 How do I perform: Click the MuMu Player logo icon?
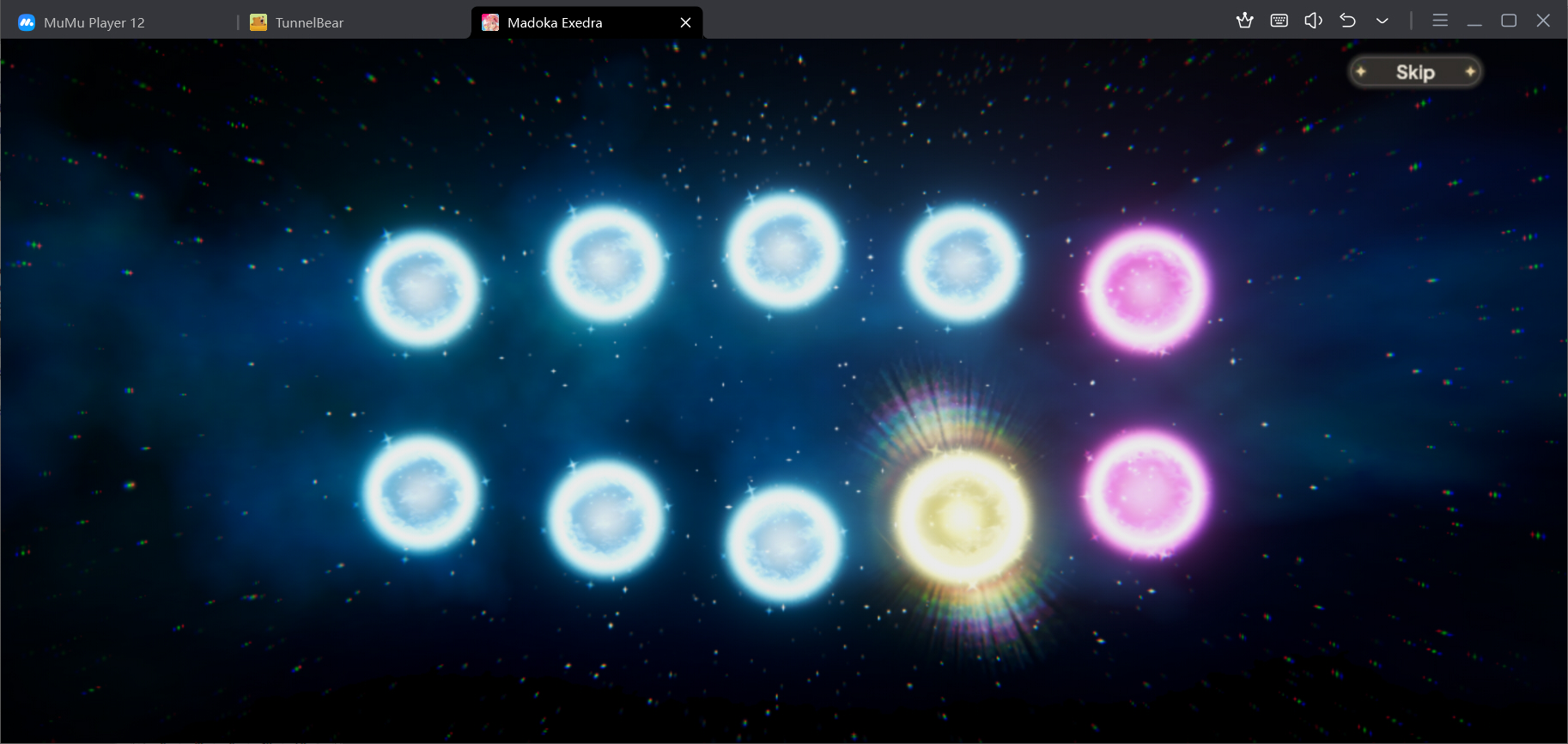click(x=27, y=22)
